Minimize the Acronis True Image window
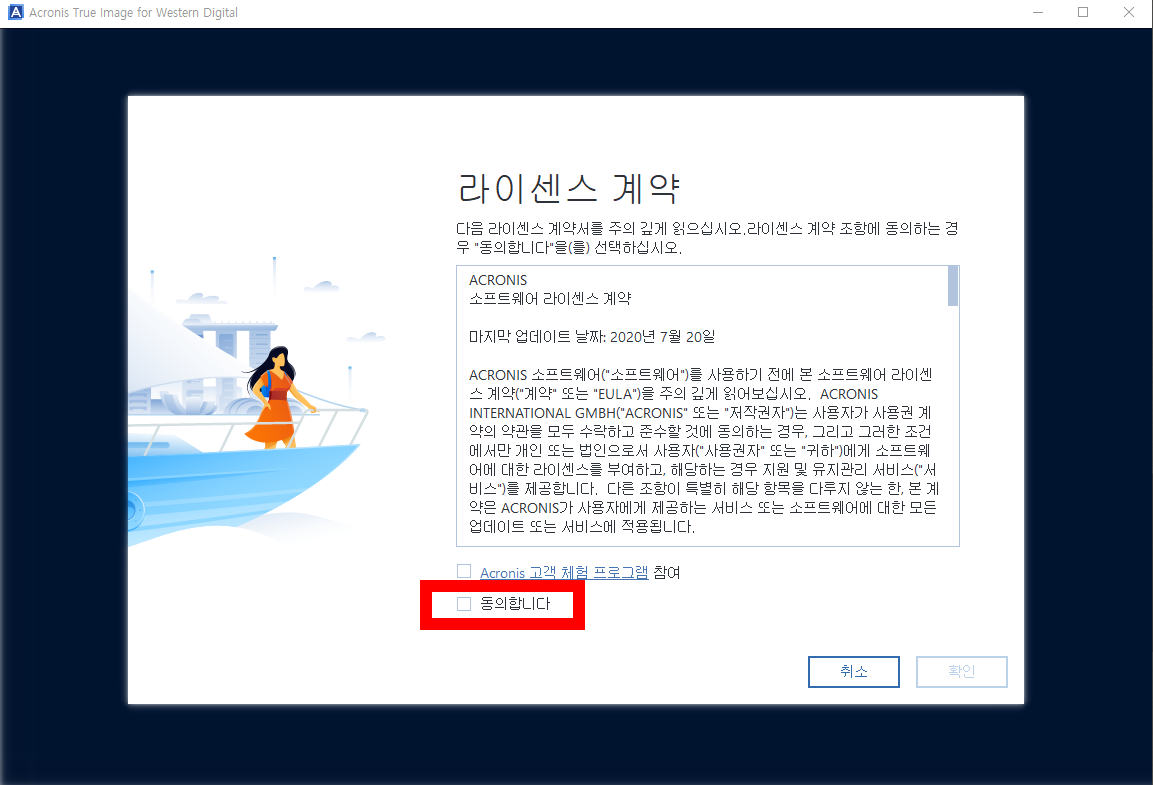 pos(1038,12)
